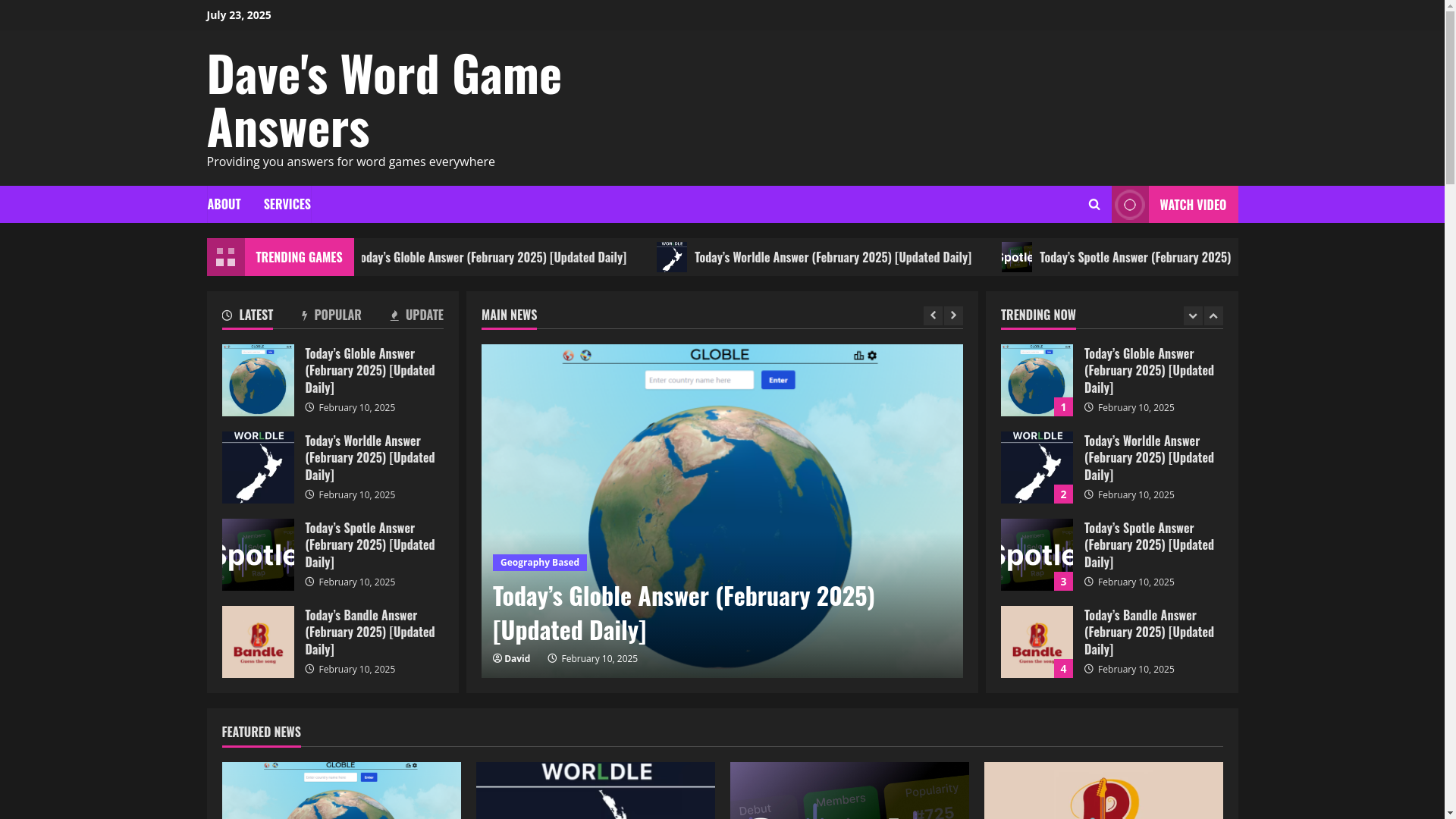Switch to the Latest tab
This screenshot has height=819, width=1456.
point(247,315)
